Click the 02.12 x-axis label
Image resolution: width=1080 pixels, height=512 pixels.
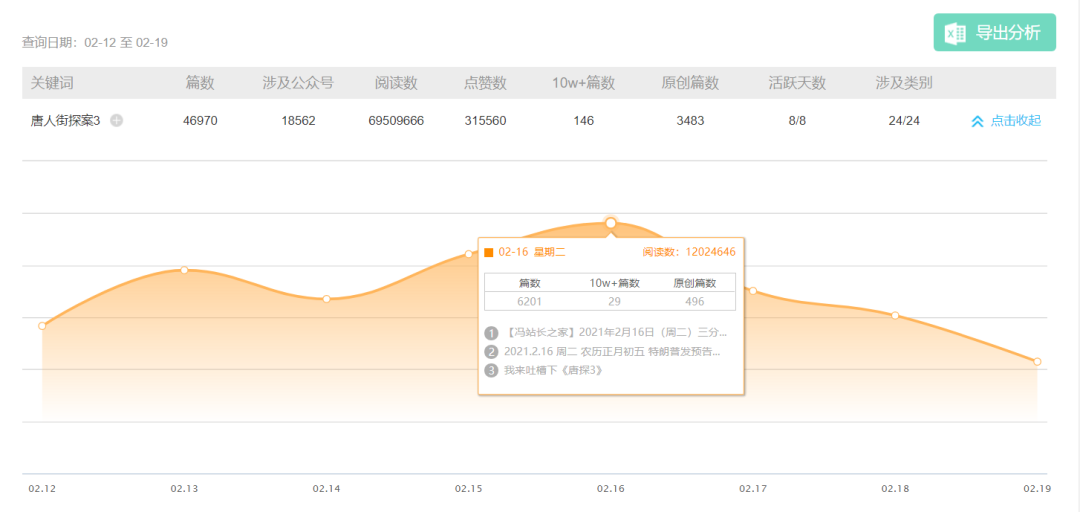coord(42,489)
